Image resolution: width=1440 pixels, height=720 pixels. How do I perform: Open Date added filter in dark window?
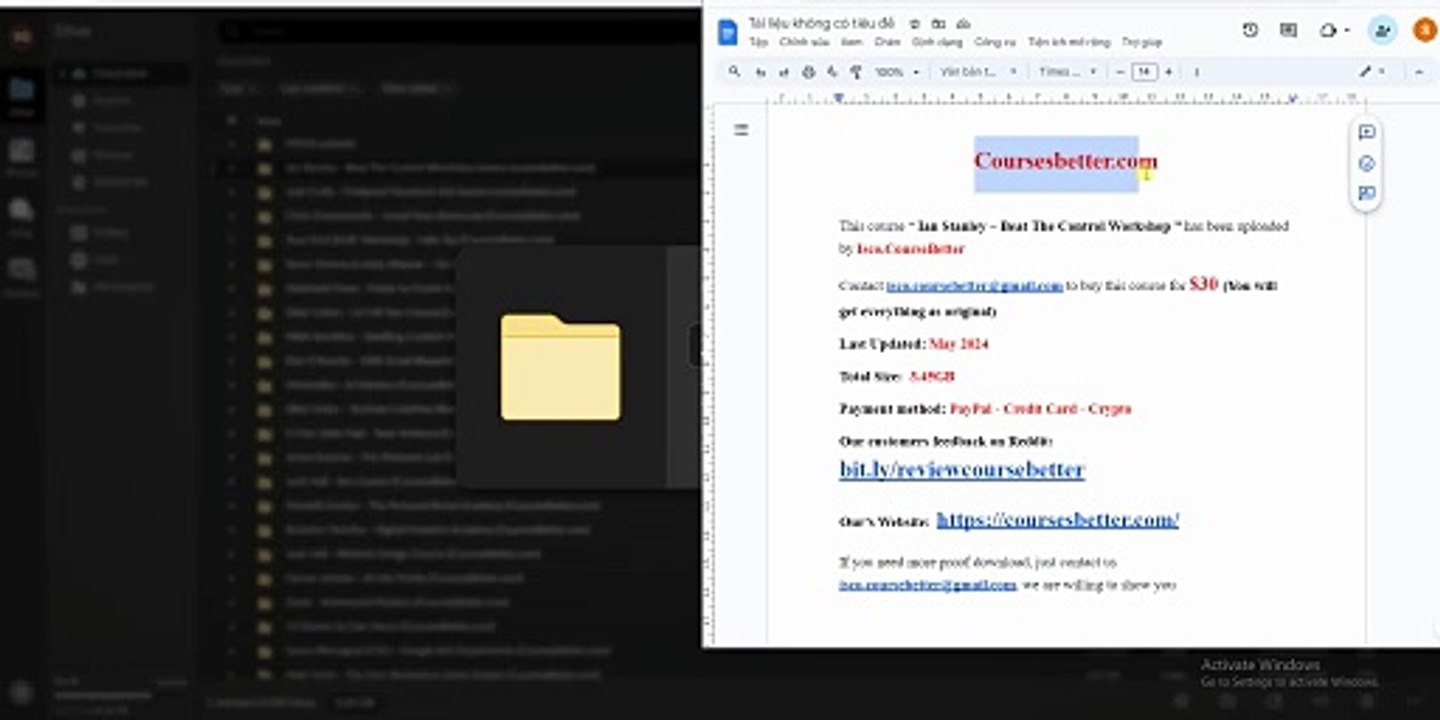(x=417, y=88)
